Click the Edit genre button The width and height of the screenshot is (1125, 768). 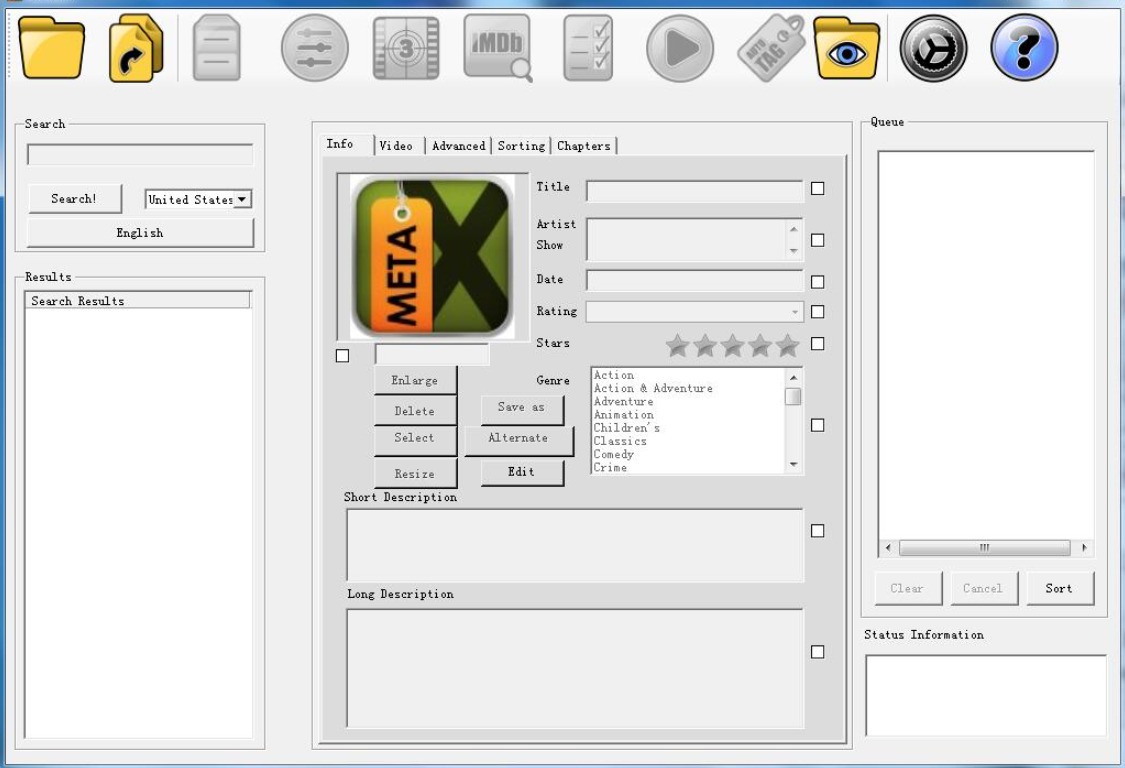(522, 472)
